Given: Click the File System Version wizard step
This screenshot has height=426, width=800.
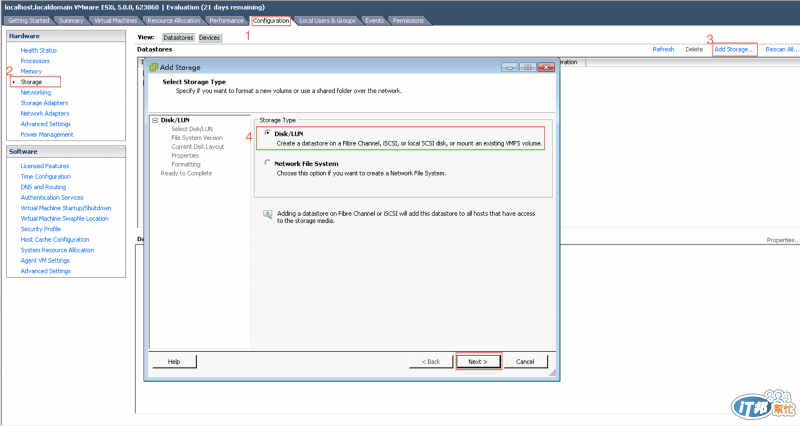Looking at the screenshot, I should pyautogui.click(x=197, y=138).
